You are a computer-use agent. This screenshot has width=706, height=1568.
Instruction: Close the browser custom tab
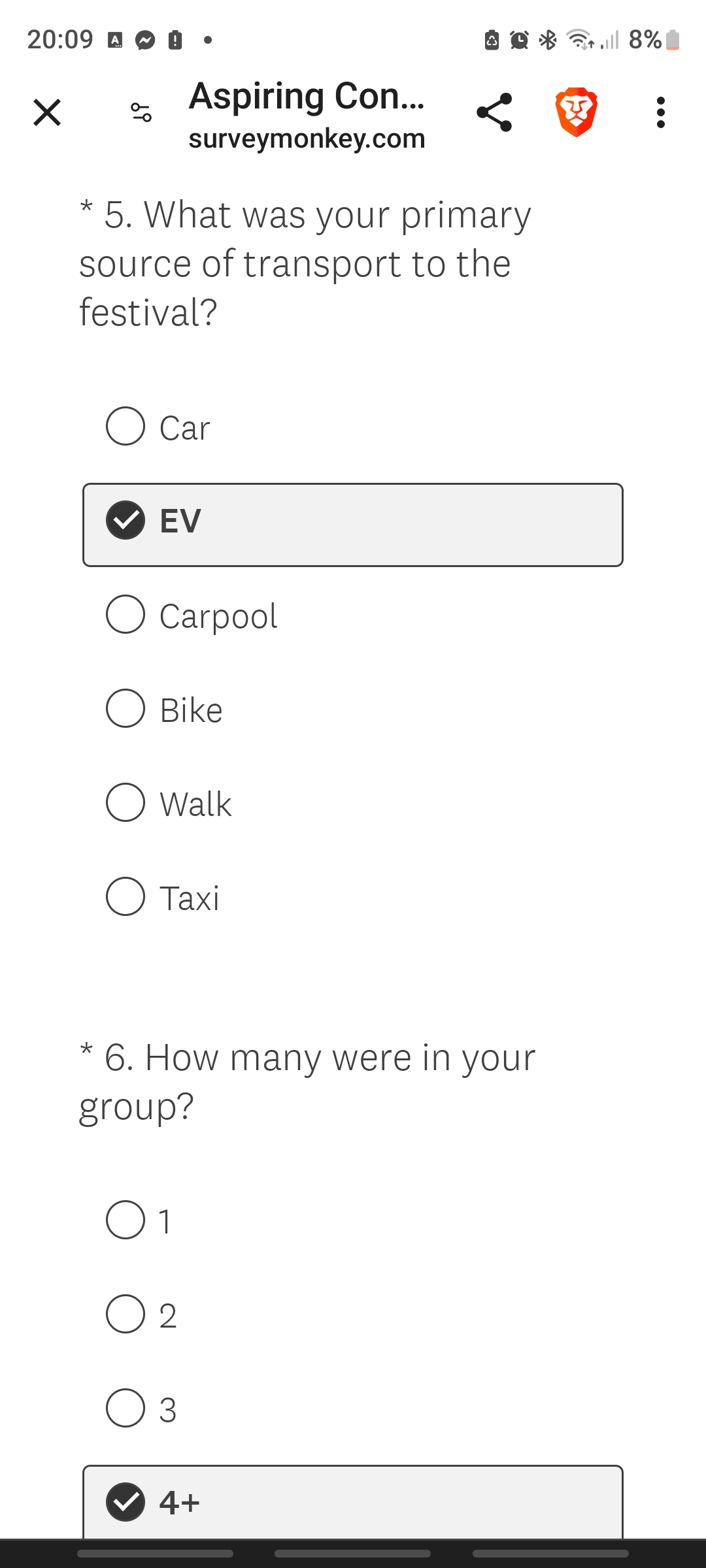(x=47, y=112)
